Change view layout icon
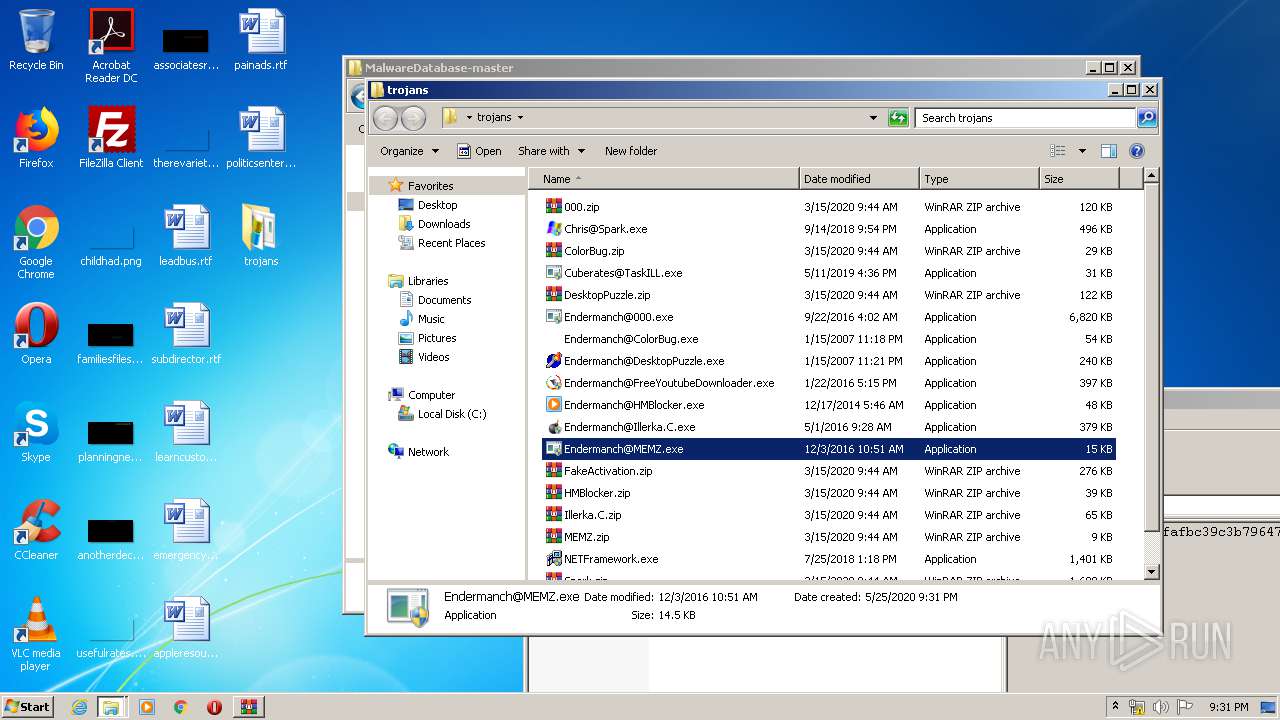Viewport: 1280px width, 720px height. pos(1058,151)
